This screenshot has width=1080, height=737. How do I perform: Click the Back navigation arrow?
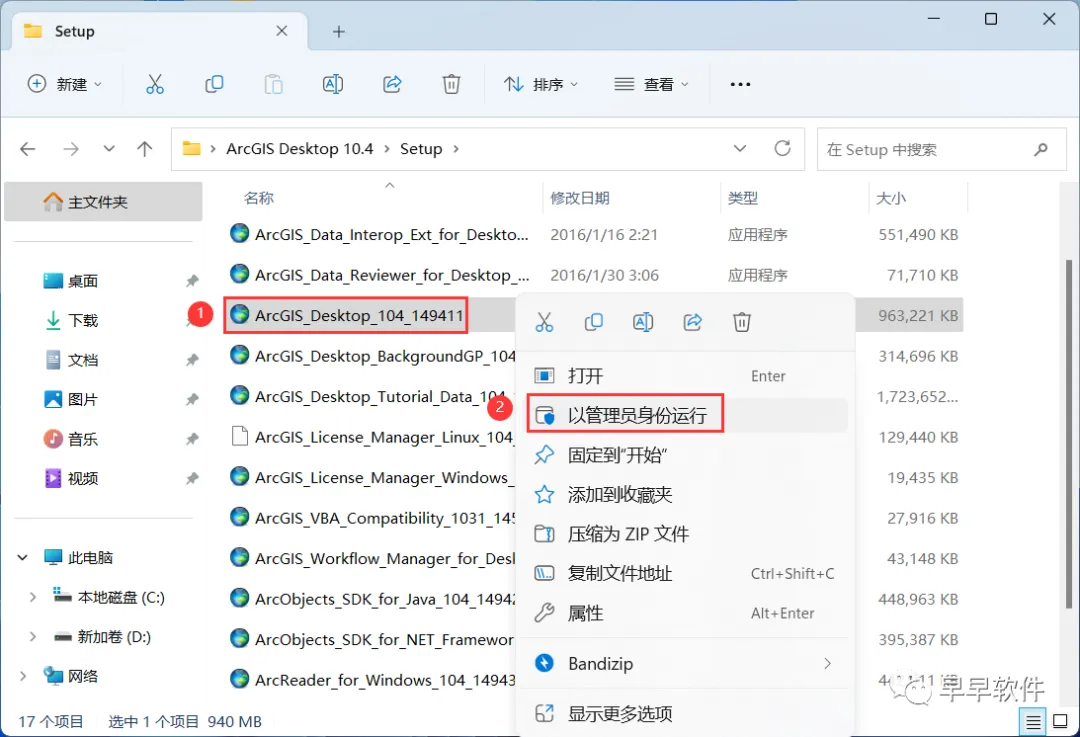point(28,149)
